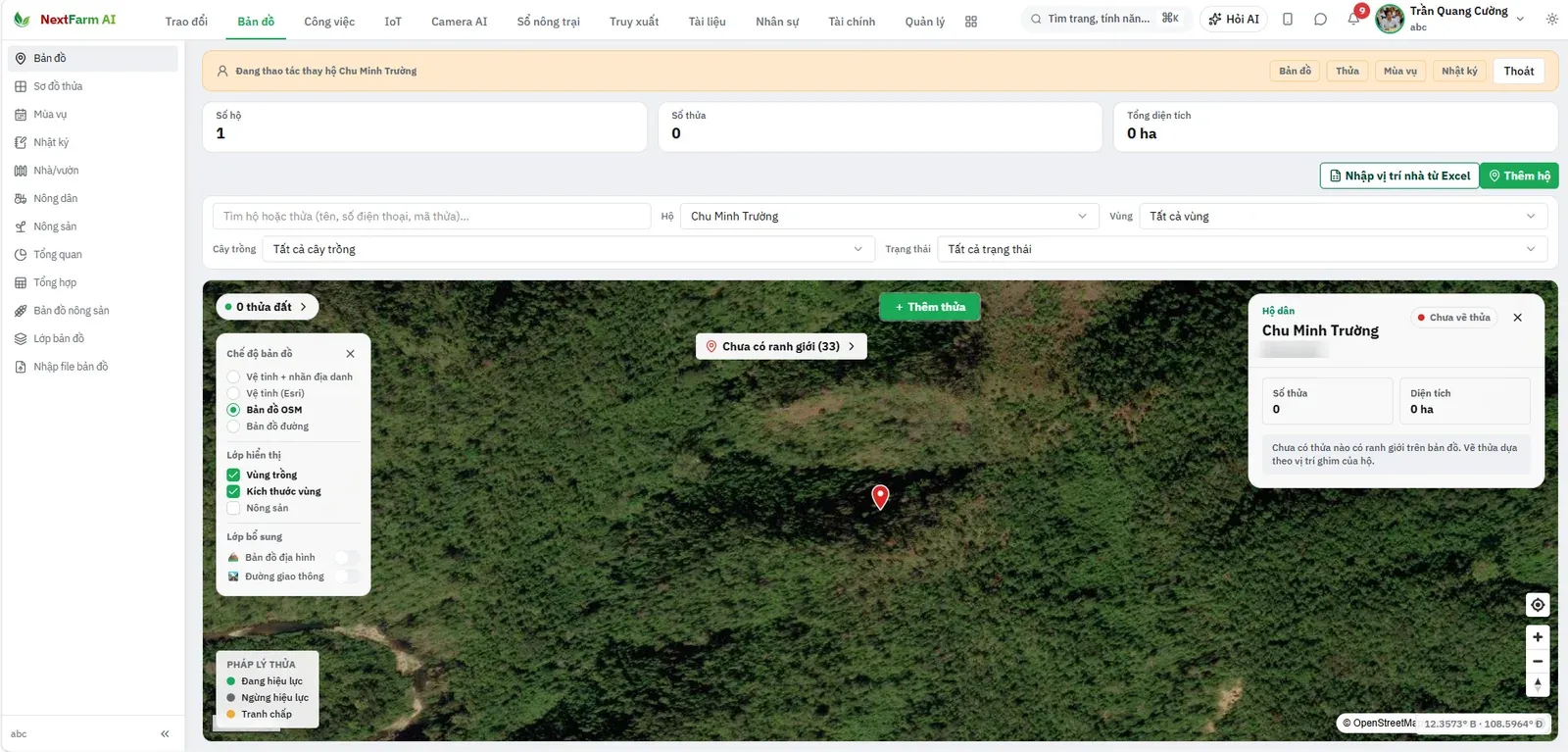1568x752 pixels.
Task: Switch to the Công việc tab
Action: pos(329,22)
